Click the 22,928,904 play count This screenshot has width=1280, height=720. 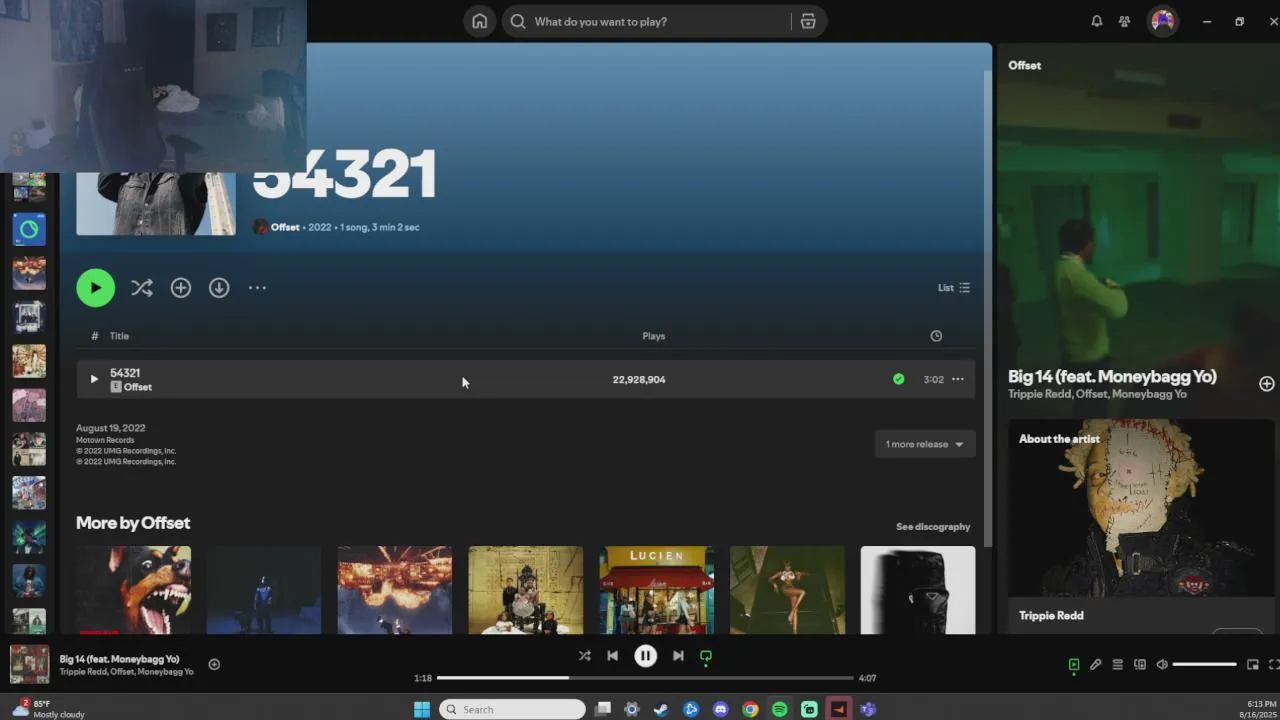pos(639,380)
